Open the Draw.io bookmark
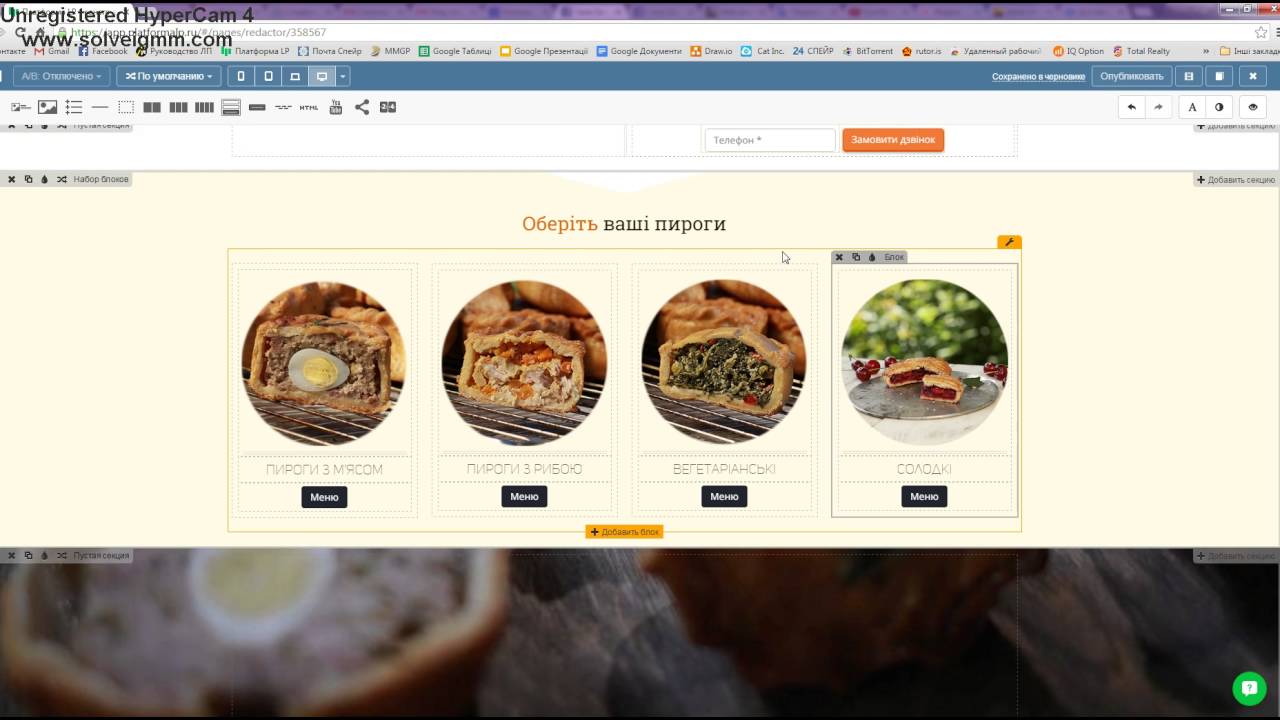 click(x=712, y=51)
